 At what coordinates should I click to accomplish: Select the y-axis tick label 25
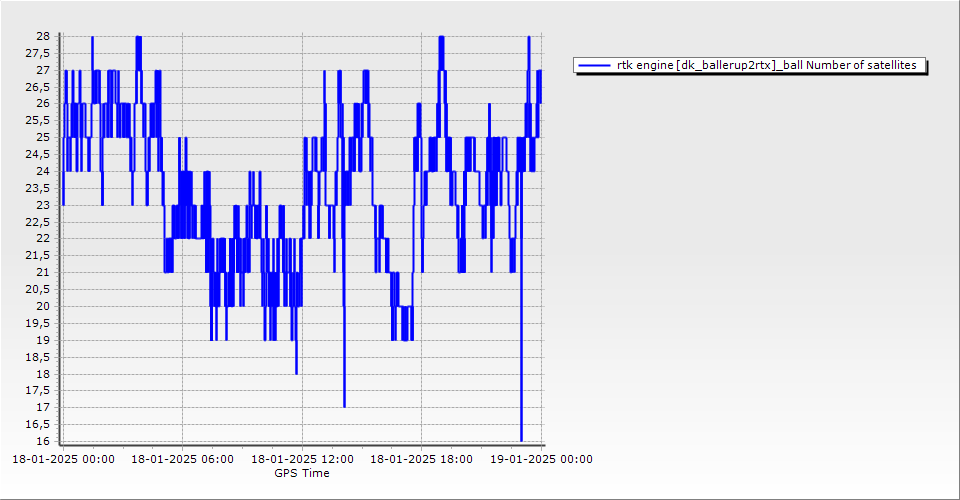pyautogui.click(x=43, y=137)
